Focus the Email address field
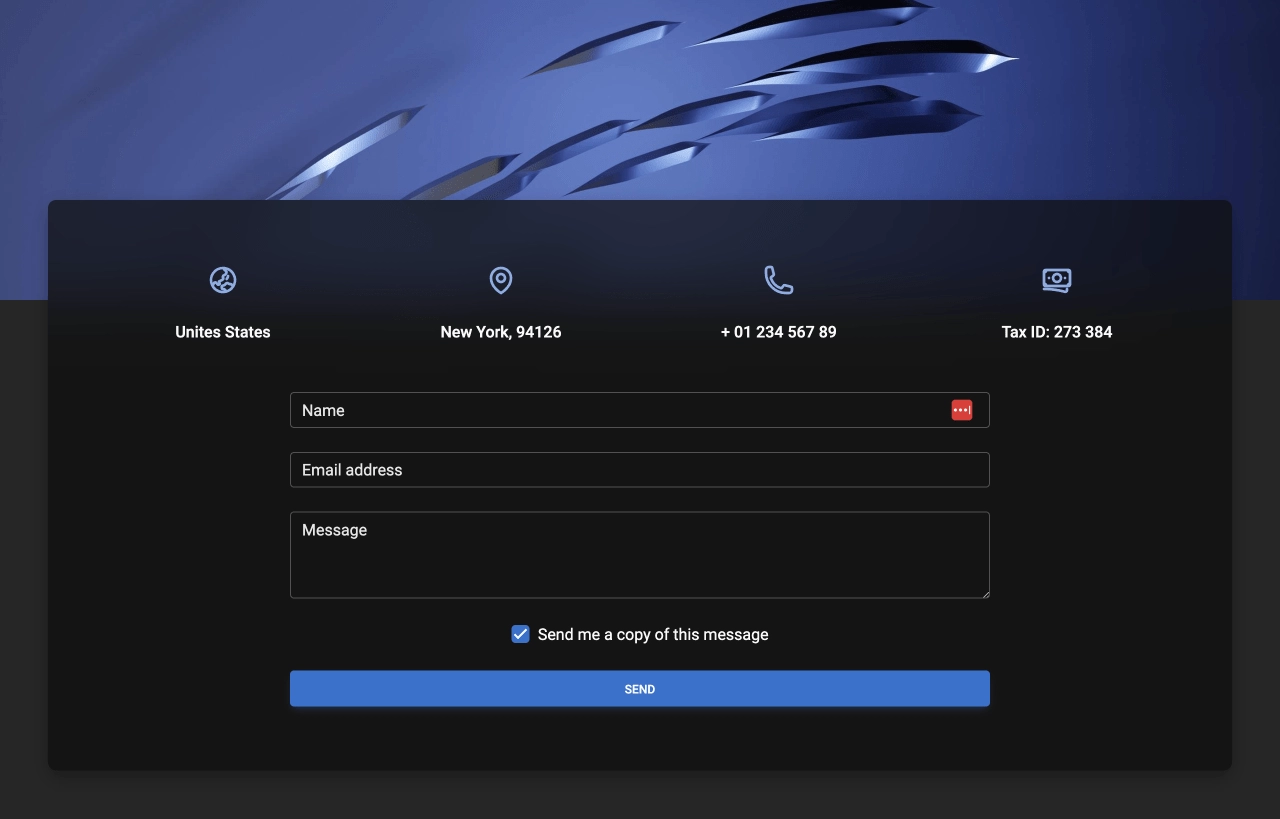The image size is (1280, 819). [640, 470]
